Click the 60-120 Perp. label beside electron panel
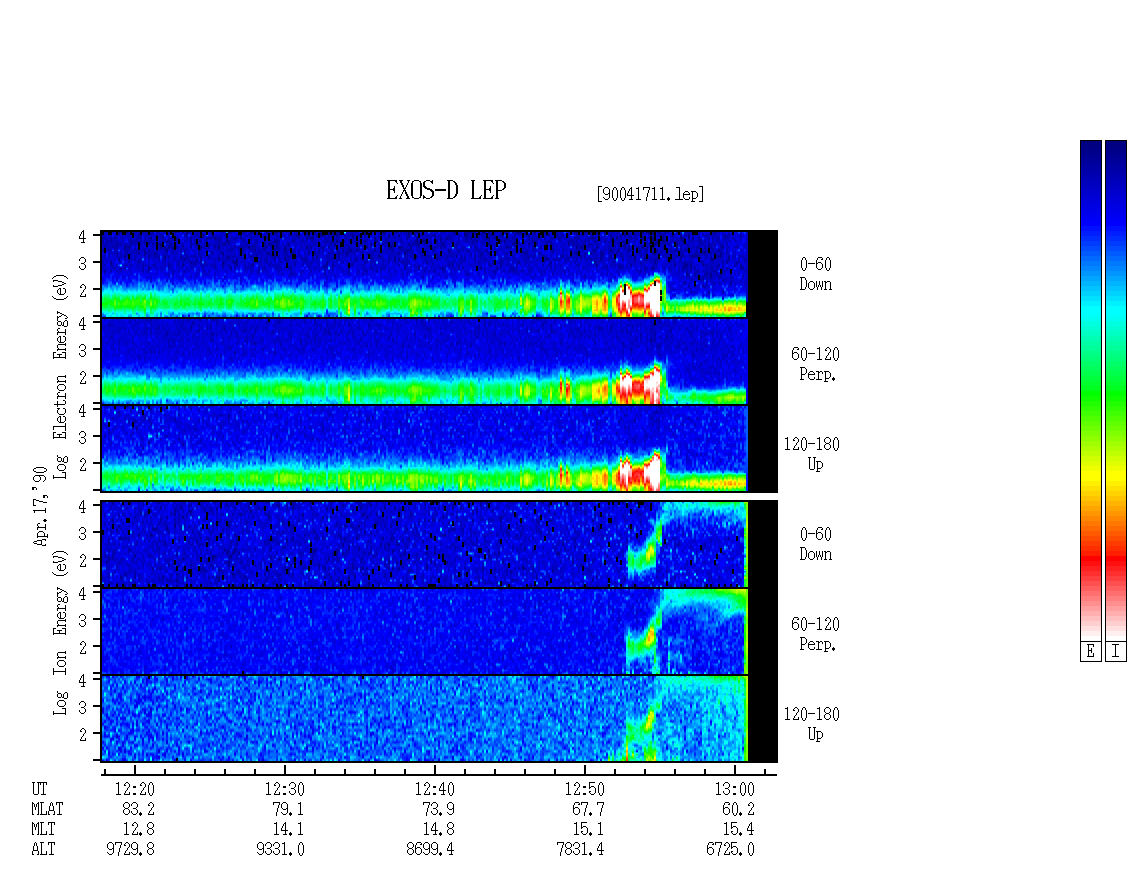 pyautogui.click(x=815, y=365)
